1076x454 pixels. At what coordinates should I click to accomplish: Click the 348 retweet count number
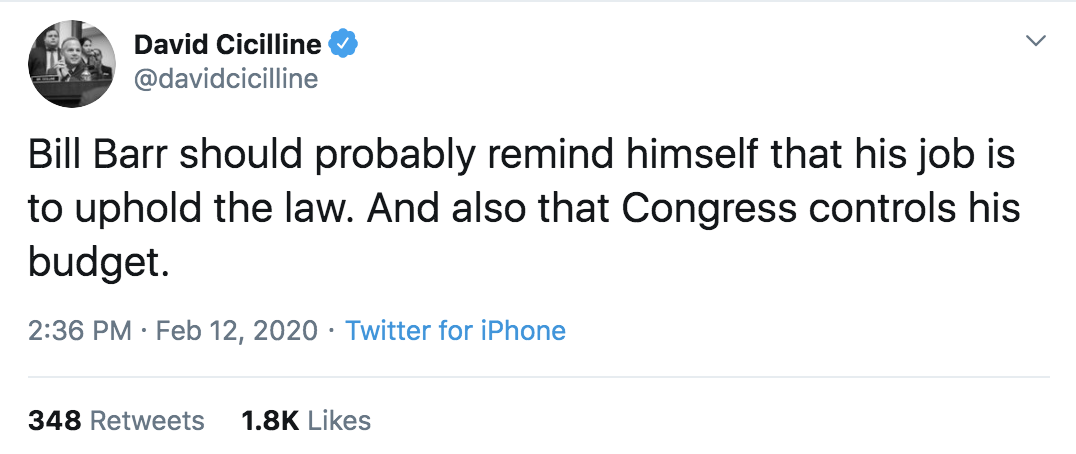pos(54,421)
